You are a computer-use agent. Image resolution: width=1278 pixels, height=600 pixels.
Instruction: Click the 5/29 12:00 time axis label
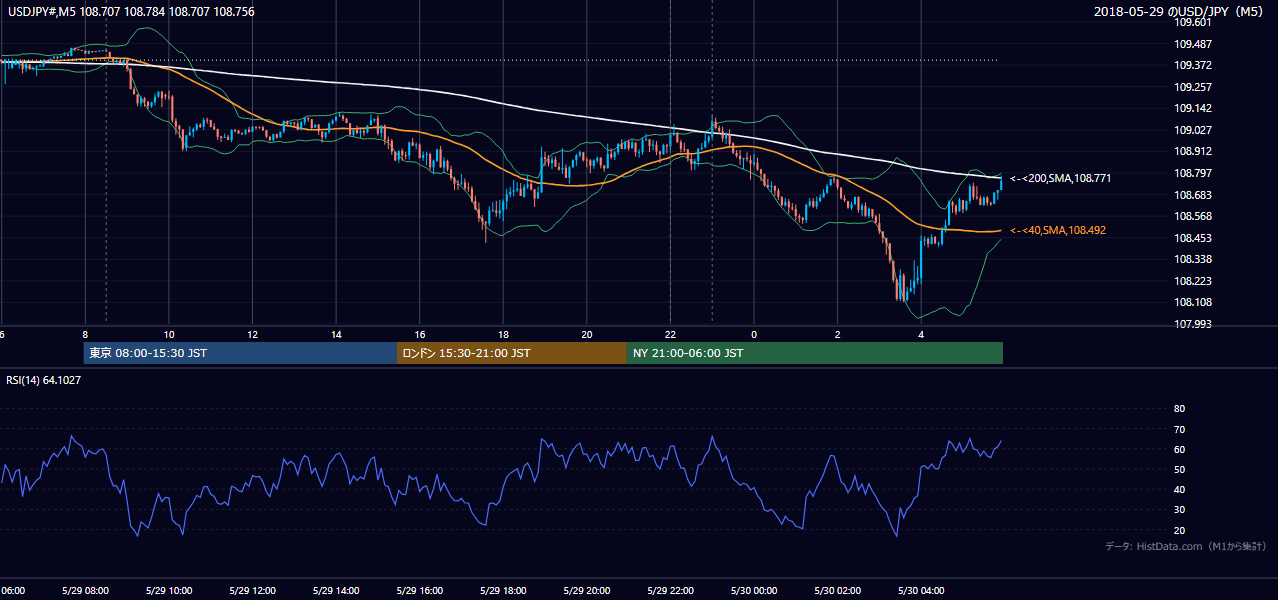253,590
